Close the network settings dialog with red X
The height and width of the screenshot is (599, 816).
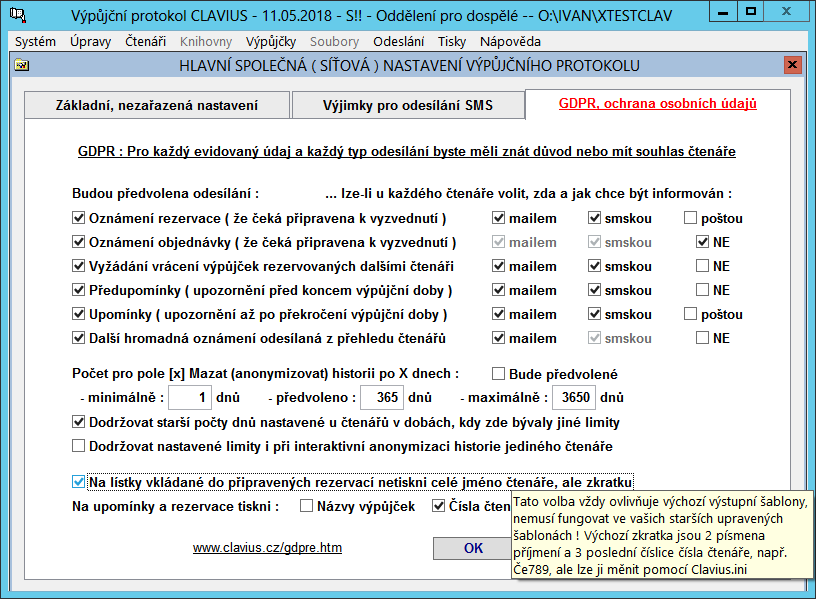click(792, 65)
